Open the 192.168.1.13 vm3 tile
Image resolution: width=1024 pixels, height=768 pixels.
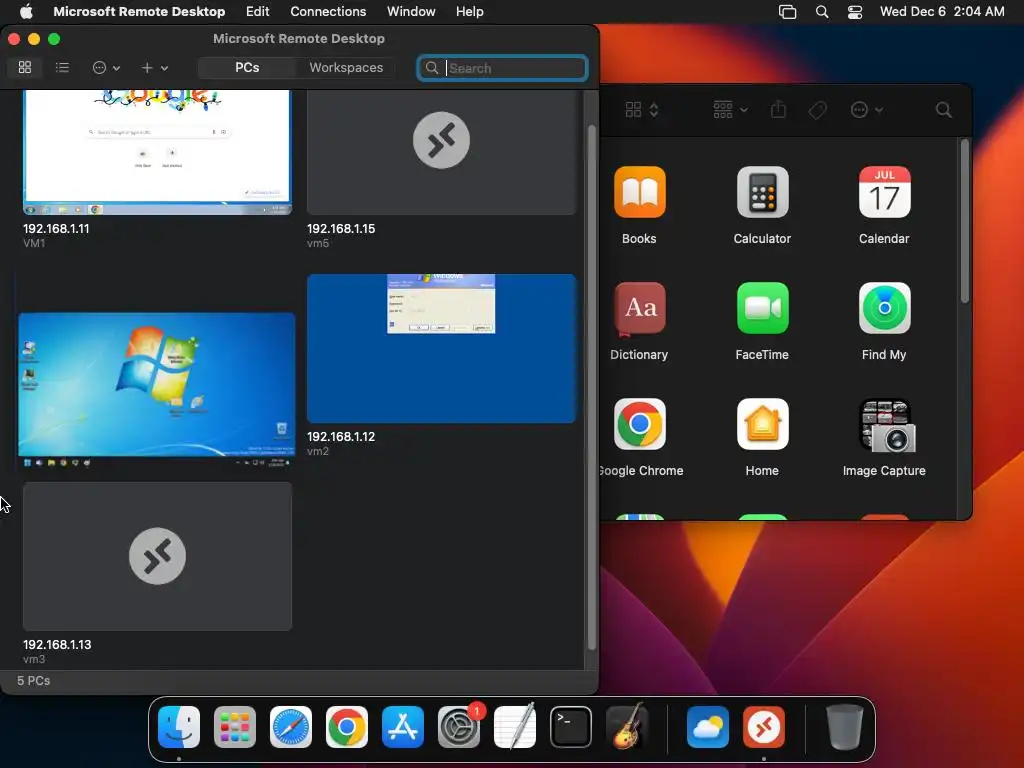coord(157,556)
